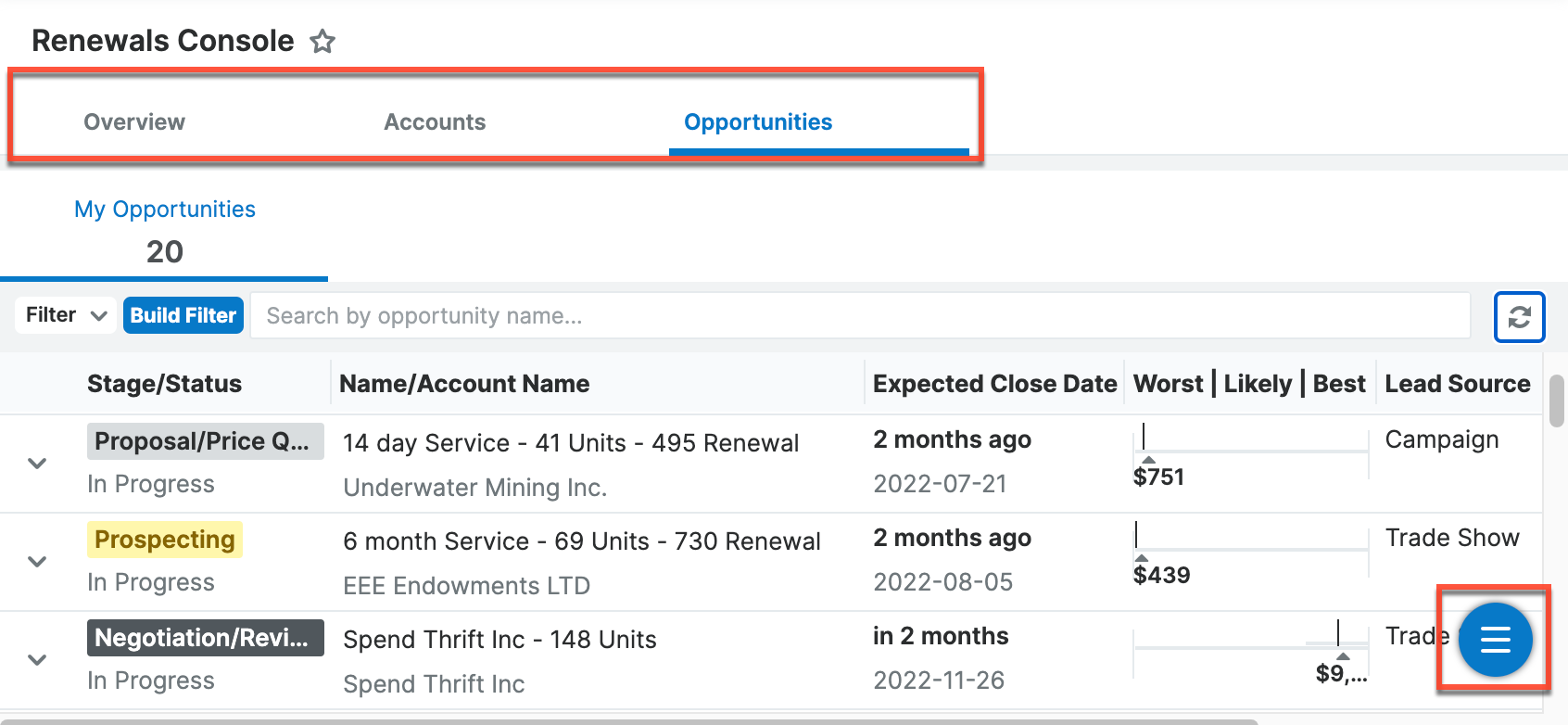Viewport: 1568px width, 725px height.
Task: Expand the Spend Thrift Inc row
Action: pos(37,659)
